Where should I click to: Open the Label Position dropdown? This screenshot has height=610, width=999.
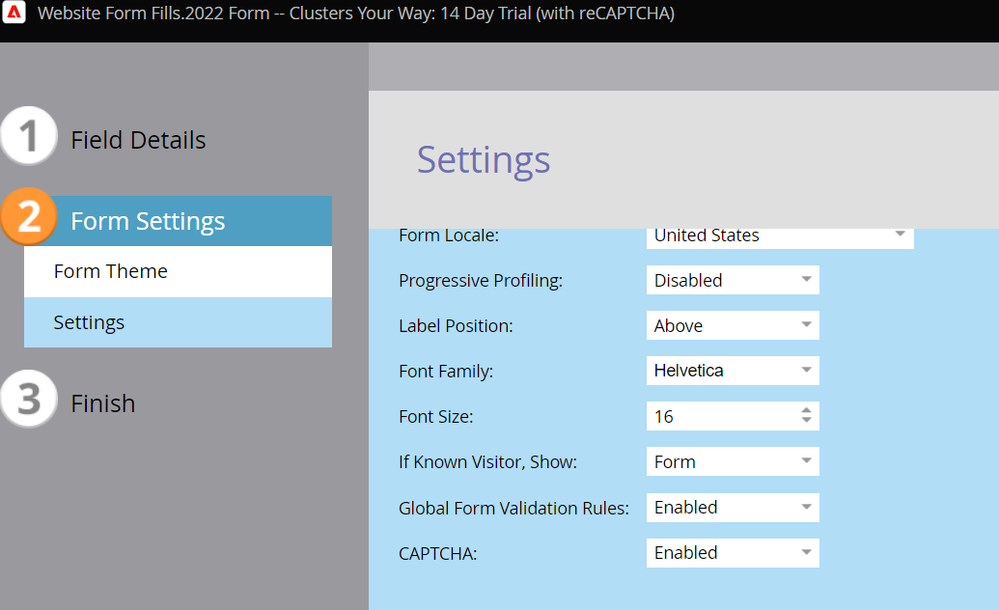click(x=732, y=325)
